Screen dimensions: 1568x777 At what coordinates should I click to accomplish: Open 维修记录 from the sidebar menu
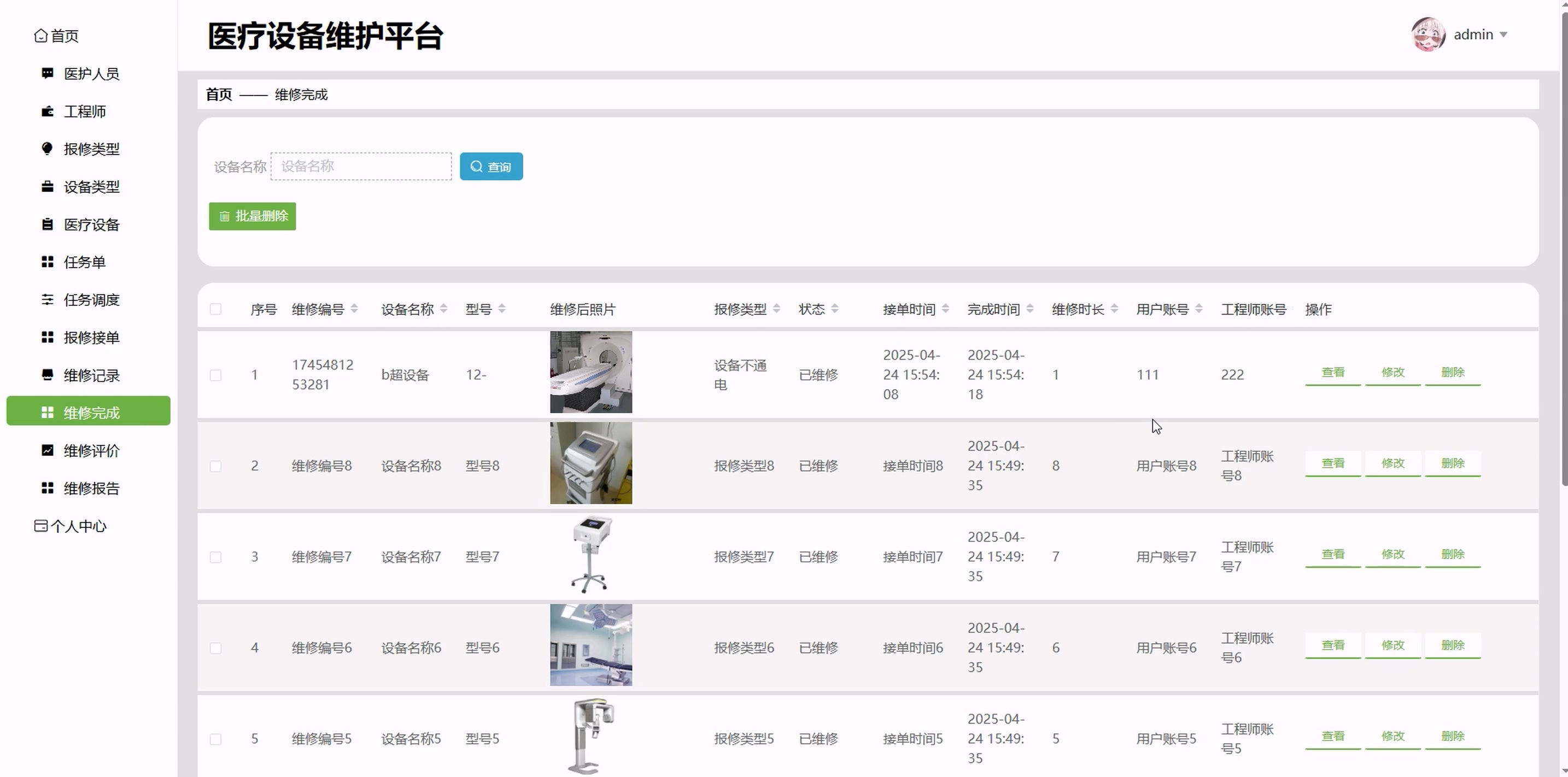pos(91,375)
